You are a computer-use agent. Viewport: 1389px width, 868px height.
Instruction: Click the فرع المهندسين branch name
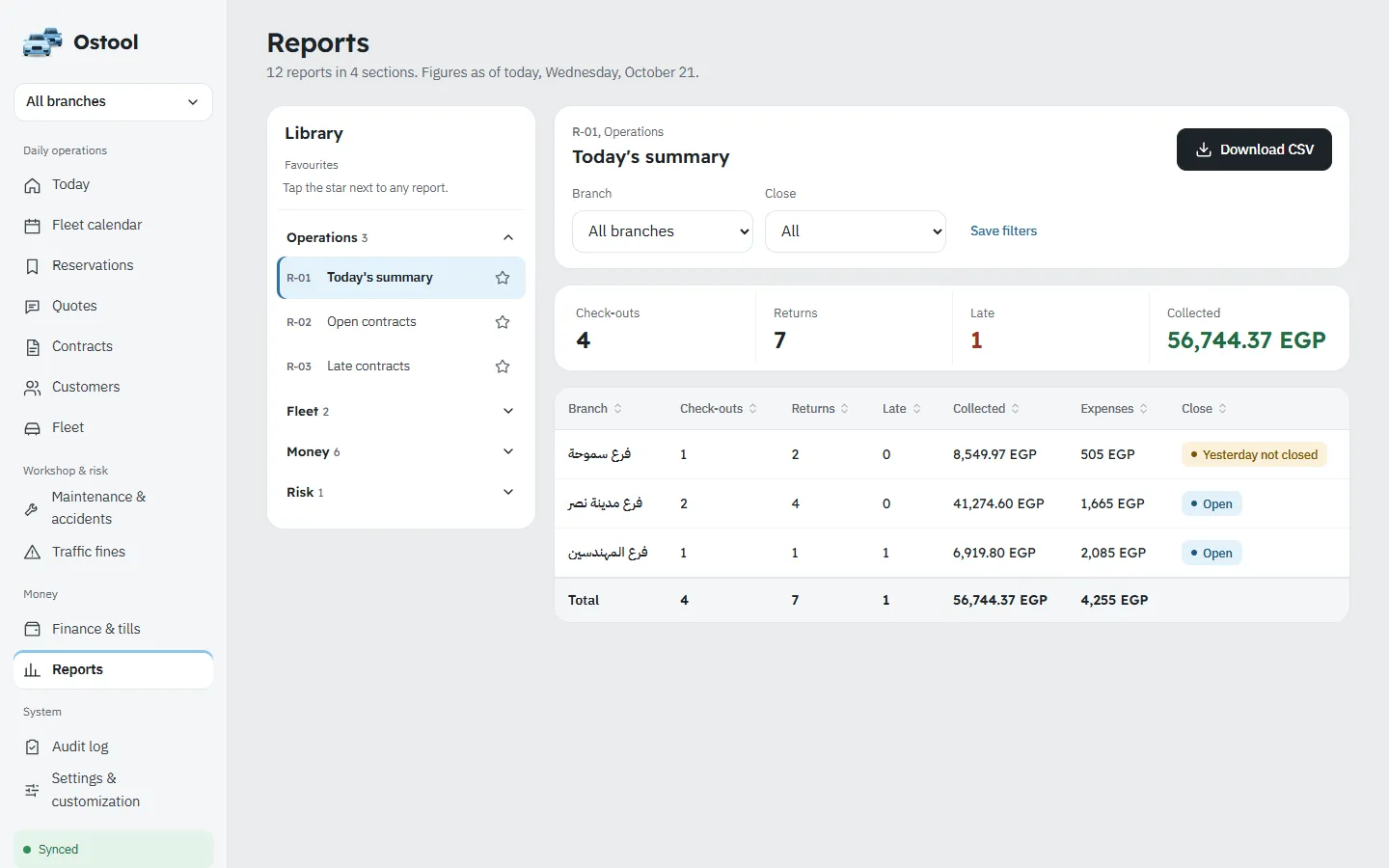(608, 553)
